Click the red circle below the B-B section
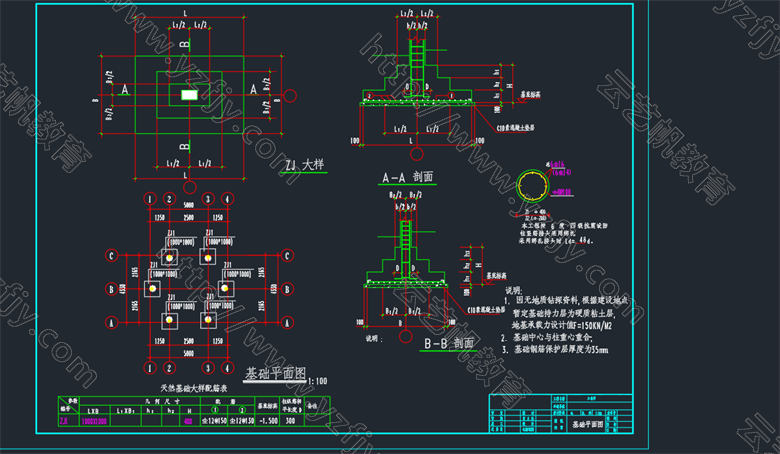The height and width of the screenshot is (454, 780). click(406, 337)
